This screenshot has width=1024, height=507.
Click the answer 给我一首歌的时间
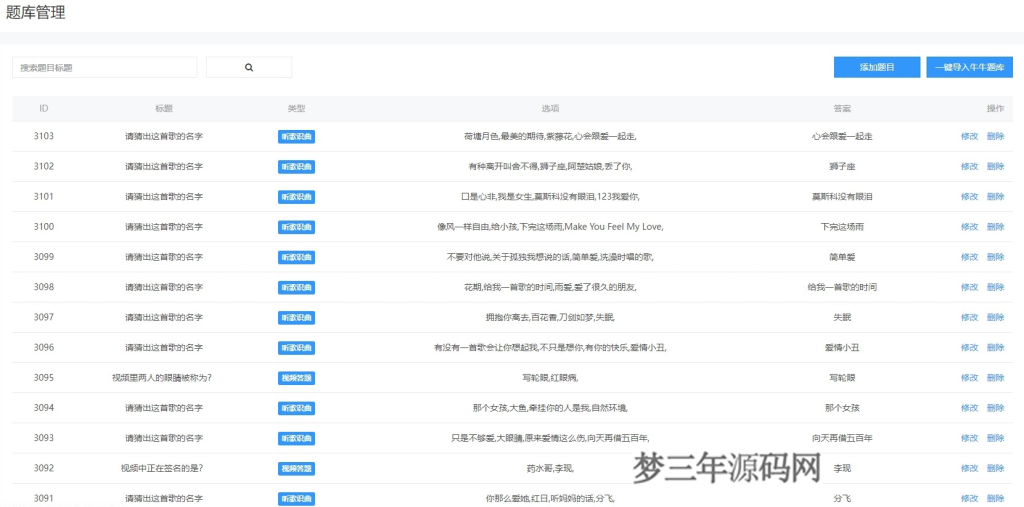point(842,287)
